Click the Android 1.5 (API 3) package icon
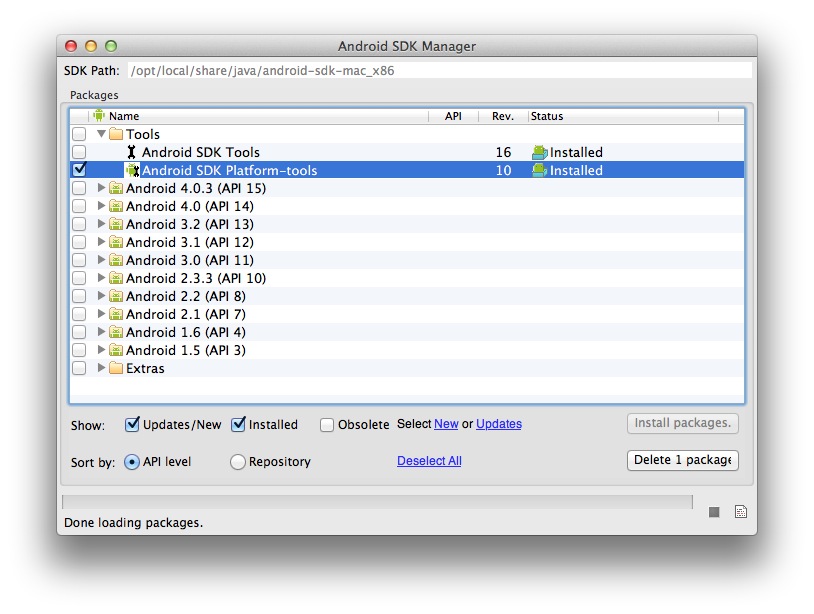The height and width of the screenshot is (614, 814). coord(116,350)
